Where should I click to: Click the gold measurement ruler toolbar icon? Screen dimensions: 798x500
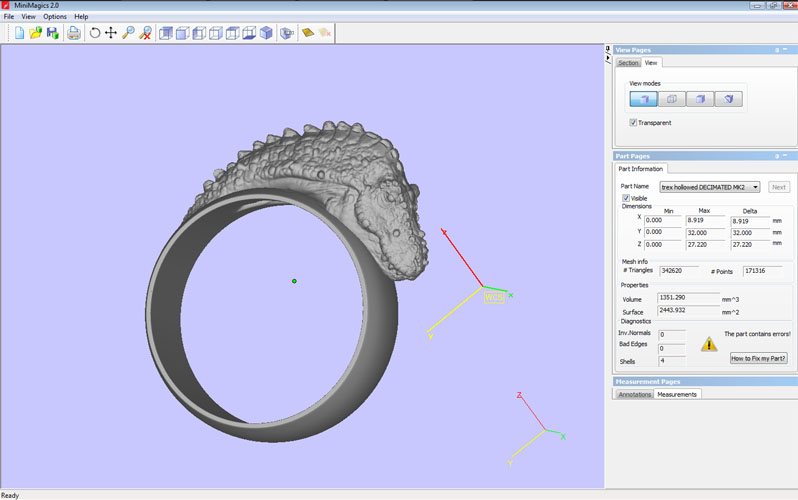click(x=308, y=33)
